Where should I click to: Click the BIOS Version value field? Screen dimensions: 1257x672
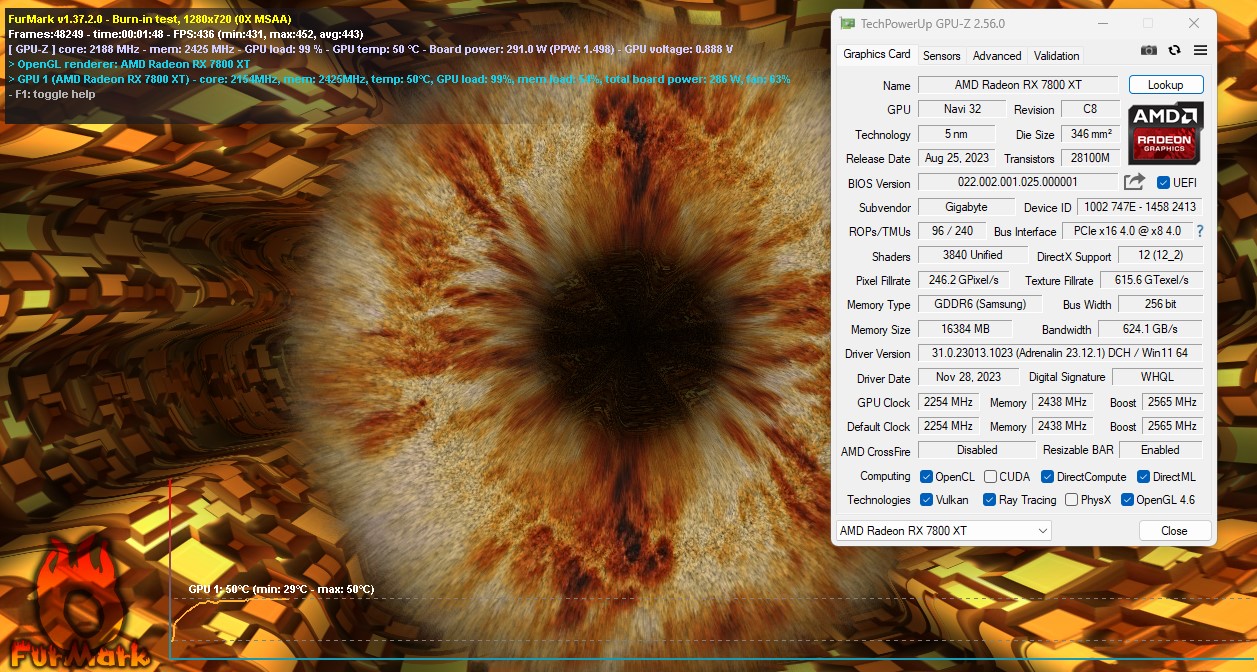[x=1018, y=183]
